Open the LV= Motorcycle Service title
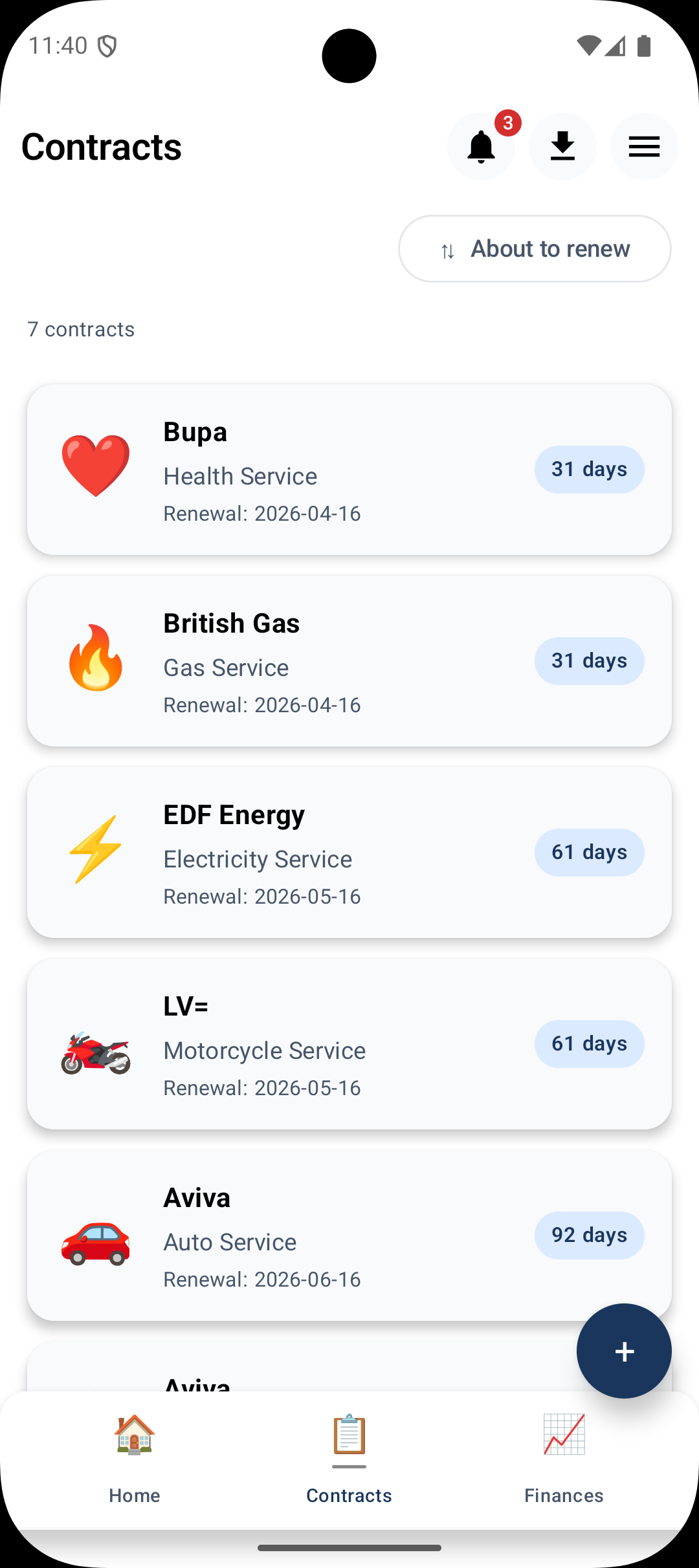Screen dimensions: 699x1568 (x=186, y=1007)
